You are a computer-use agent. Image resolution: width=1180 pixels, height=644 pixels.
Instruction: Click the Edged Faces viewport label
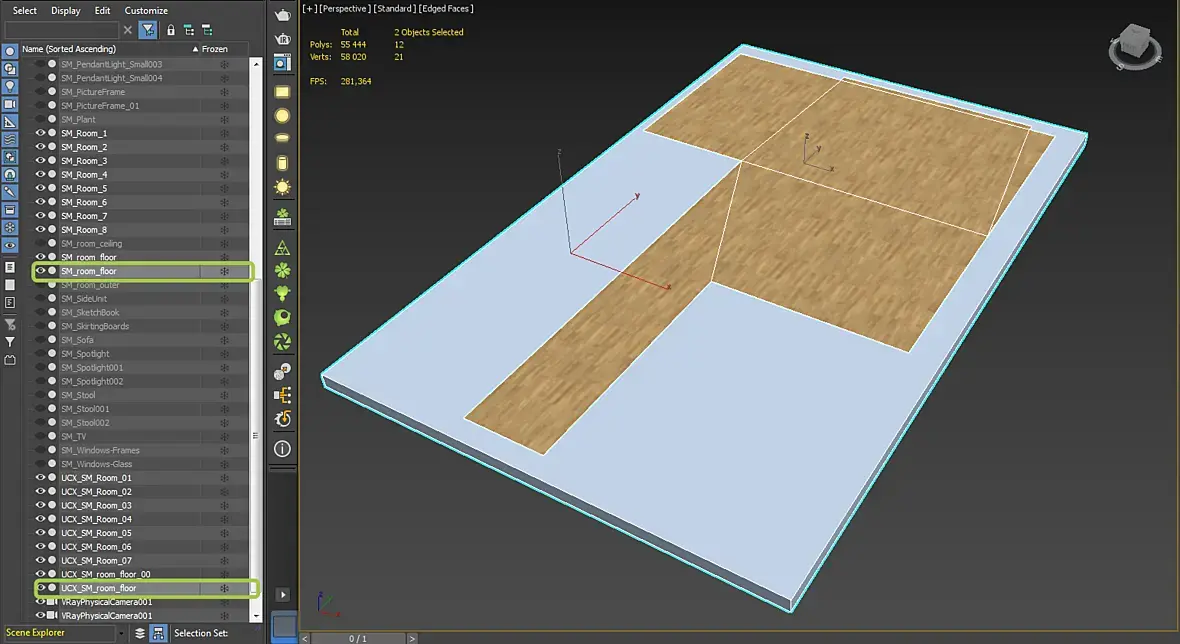pyautogui.click(x=446, y=8)
